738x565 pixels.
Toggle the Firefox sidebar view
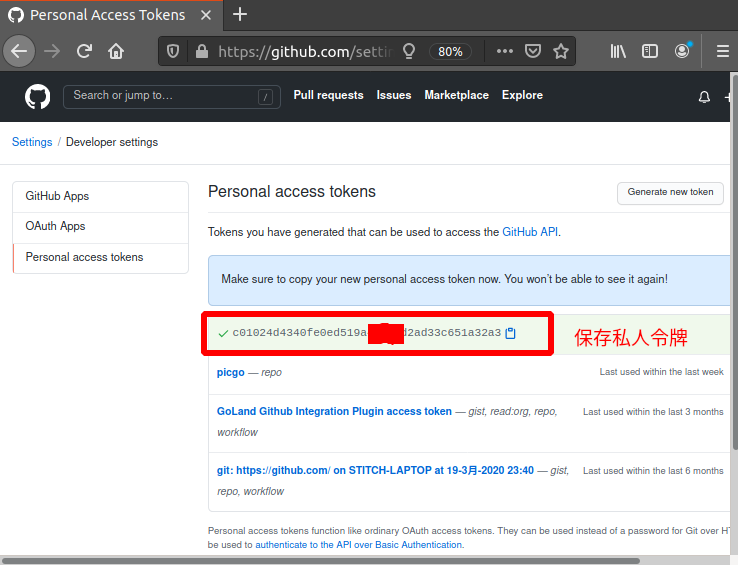click(x=650, y=51)
